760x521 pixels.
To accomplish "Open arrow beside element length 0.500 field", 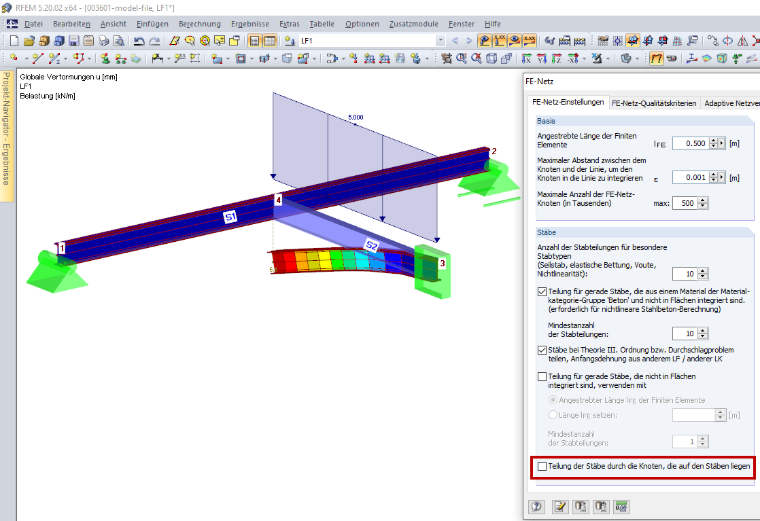I will coord(721,143).
